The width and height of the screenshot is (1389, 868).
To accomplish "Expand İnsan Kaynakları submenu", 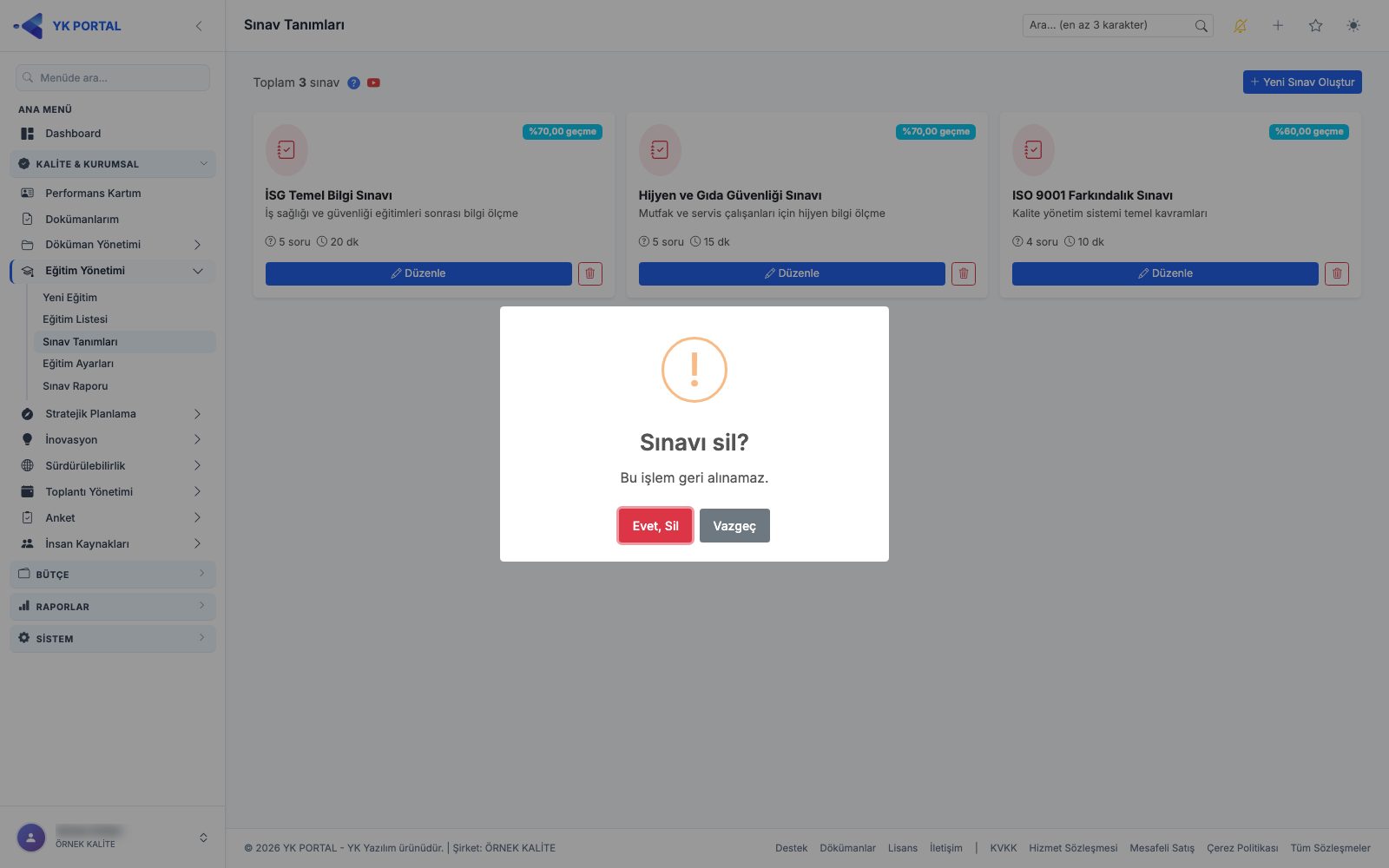I will [x=113, y=544].
